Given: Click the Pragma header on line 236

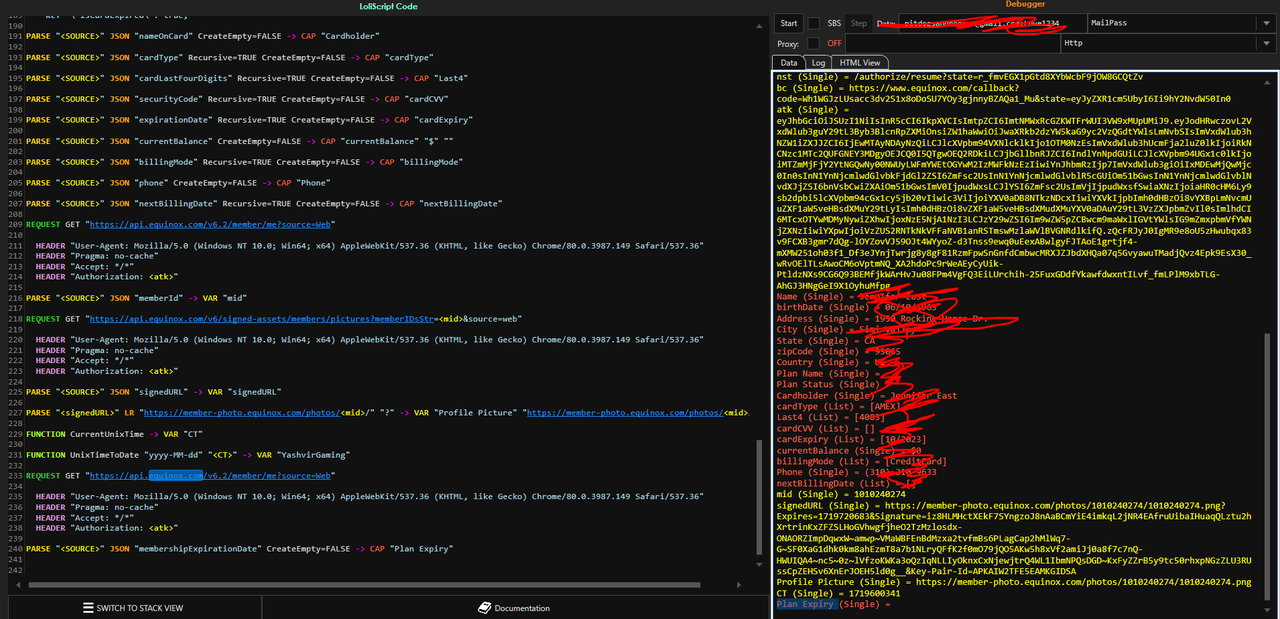Looking at the screenshot, I should click(96, 506).
